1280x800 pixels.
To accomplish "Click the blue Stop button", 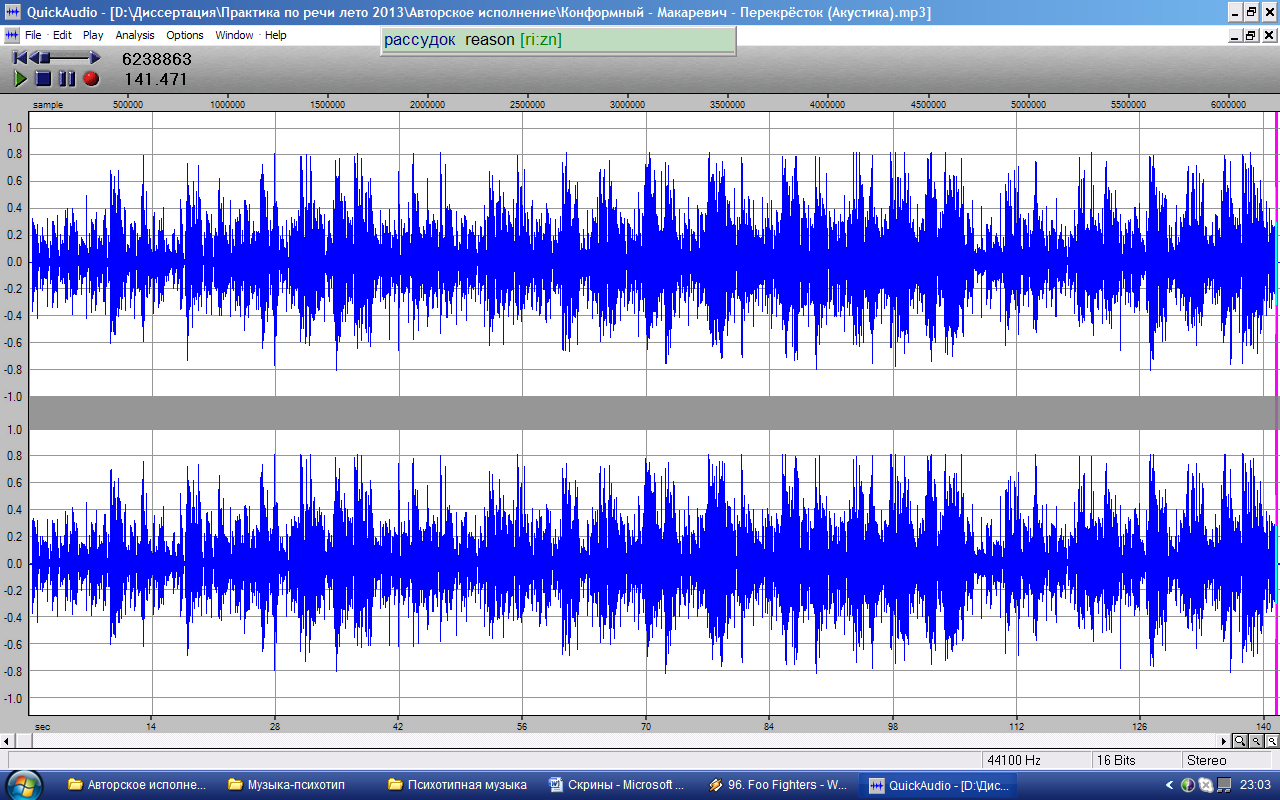I will click(x=43, y=78).
